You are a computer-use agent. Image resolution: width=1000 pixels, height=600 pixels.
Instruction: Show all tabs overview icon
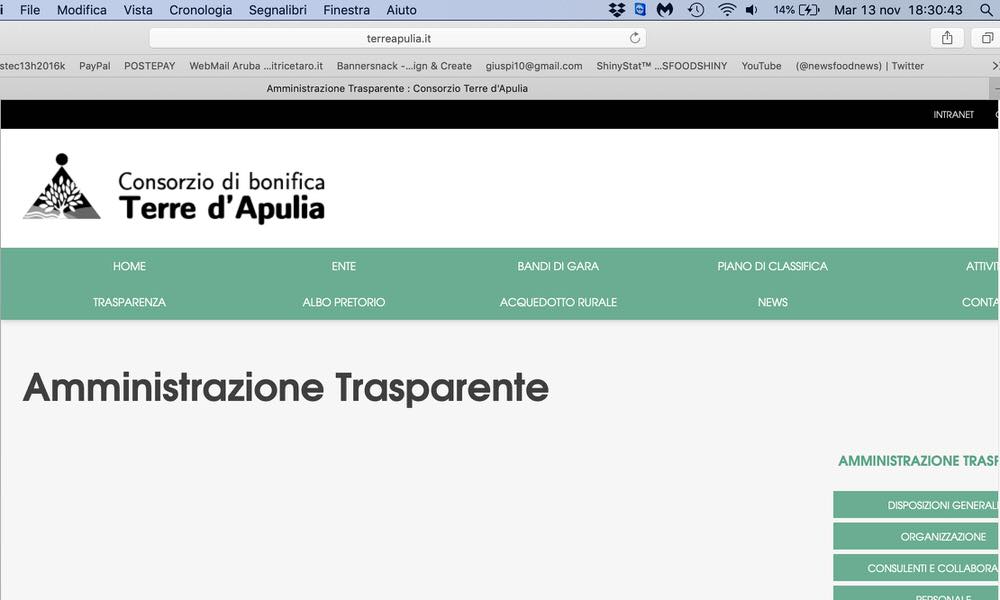pyautogui.click(x=987, y=38)
